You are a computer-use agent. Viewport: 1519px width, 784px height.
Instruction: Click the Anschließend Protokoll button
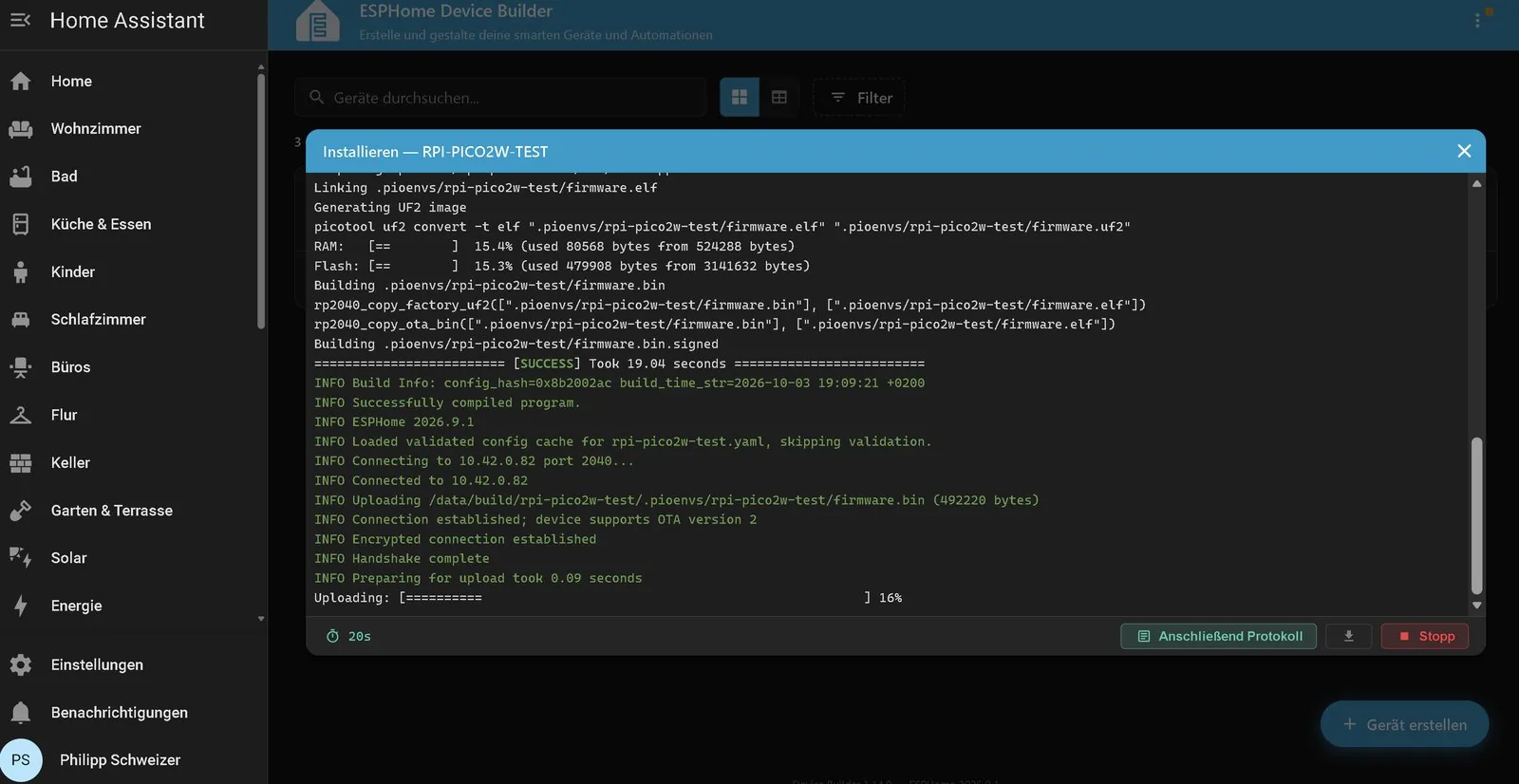point(1219,636)
